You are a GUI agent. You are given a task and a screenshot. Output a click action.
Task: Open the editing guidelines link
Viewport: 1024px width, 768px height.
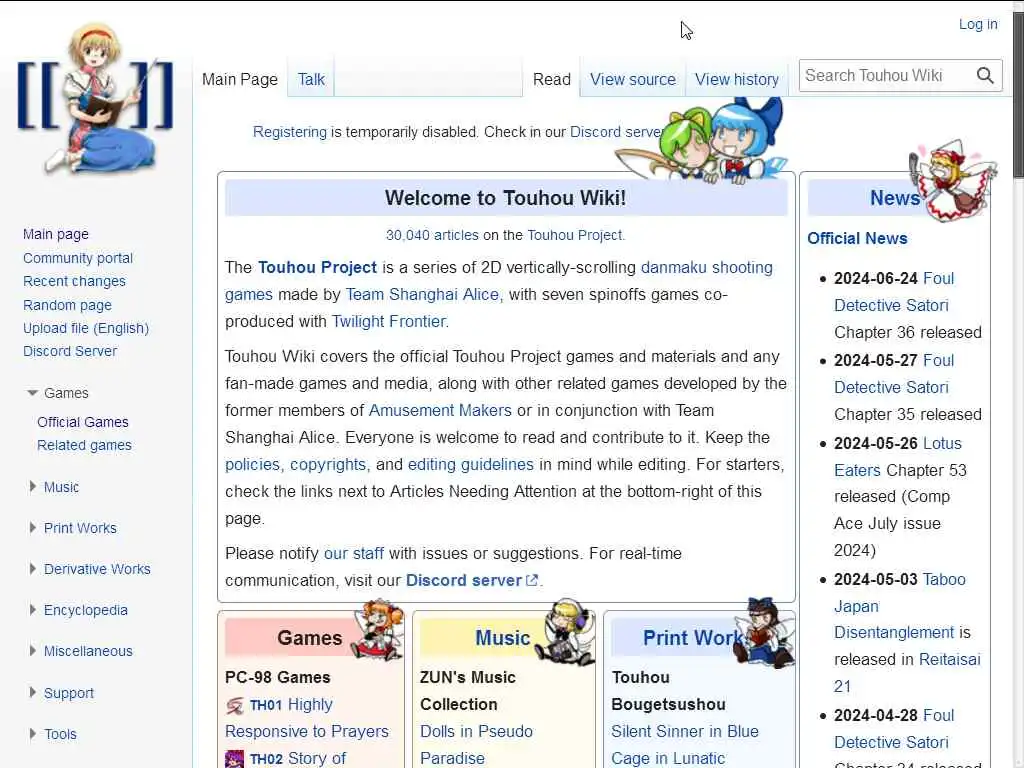click(471, 464)
